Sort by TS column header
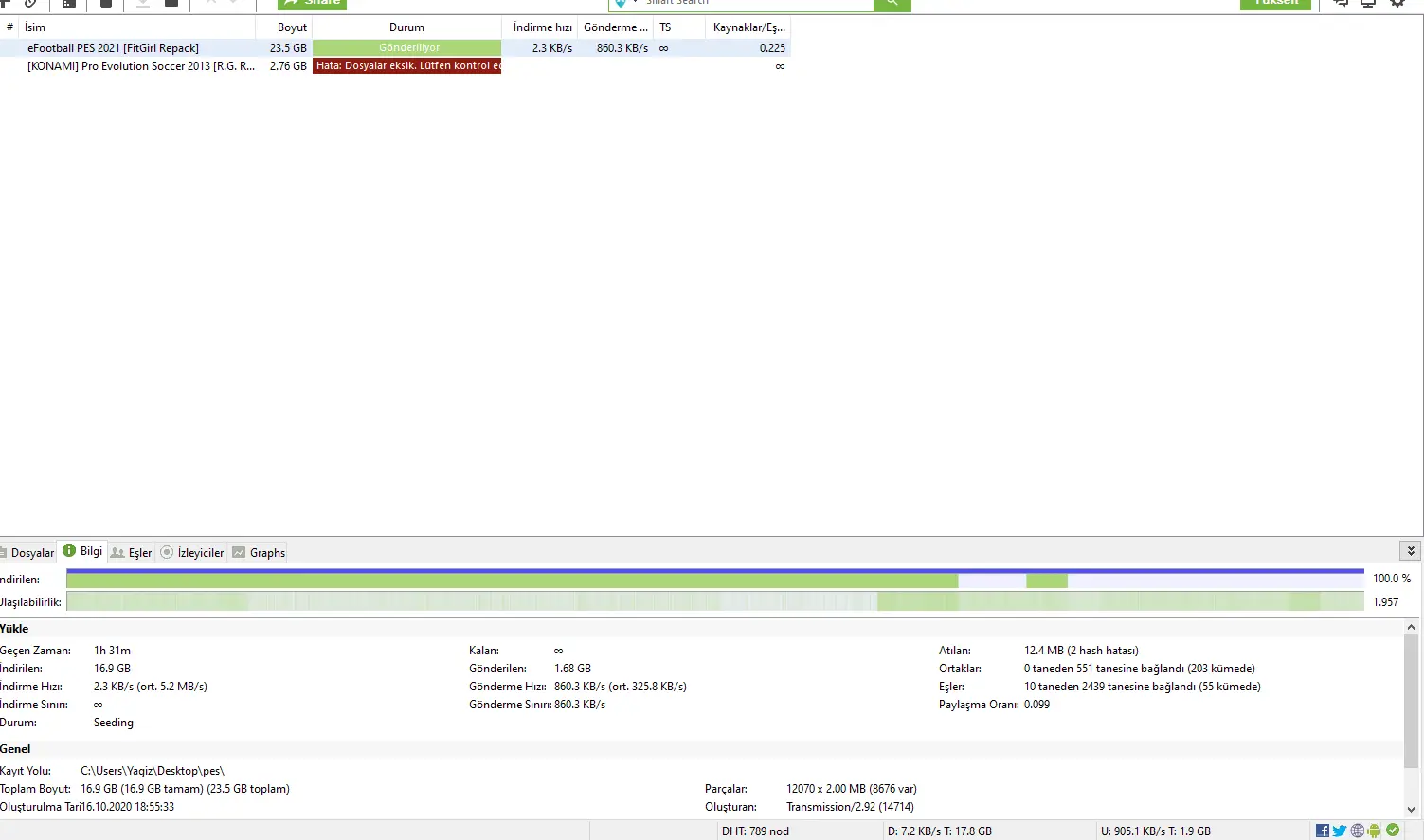This screenshot has height=840, width=1424. point(678,27)
